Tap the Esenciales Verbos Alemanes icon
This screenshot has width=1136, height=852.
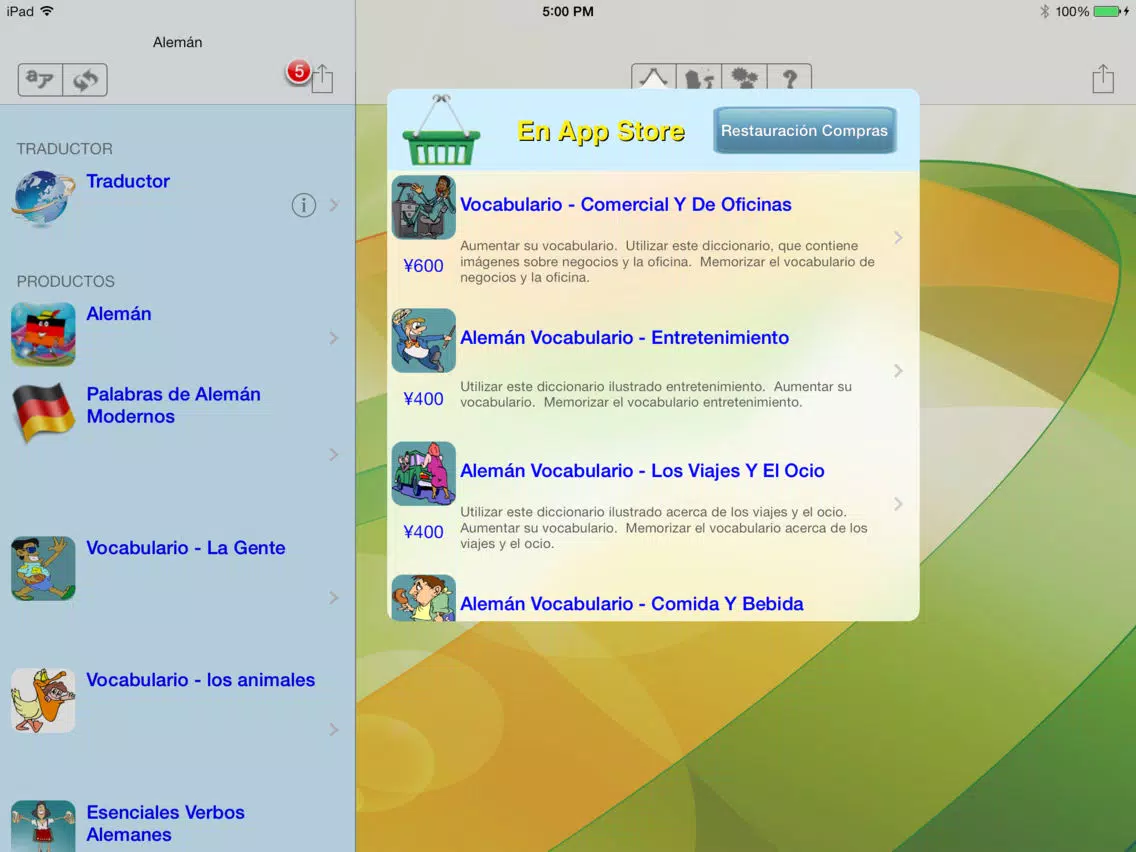[43, 826]
